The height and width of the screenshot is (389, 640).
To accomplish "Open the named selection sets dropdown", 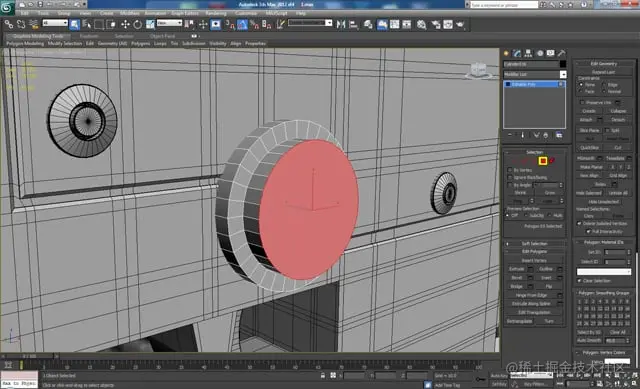I will (310, 23).
